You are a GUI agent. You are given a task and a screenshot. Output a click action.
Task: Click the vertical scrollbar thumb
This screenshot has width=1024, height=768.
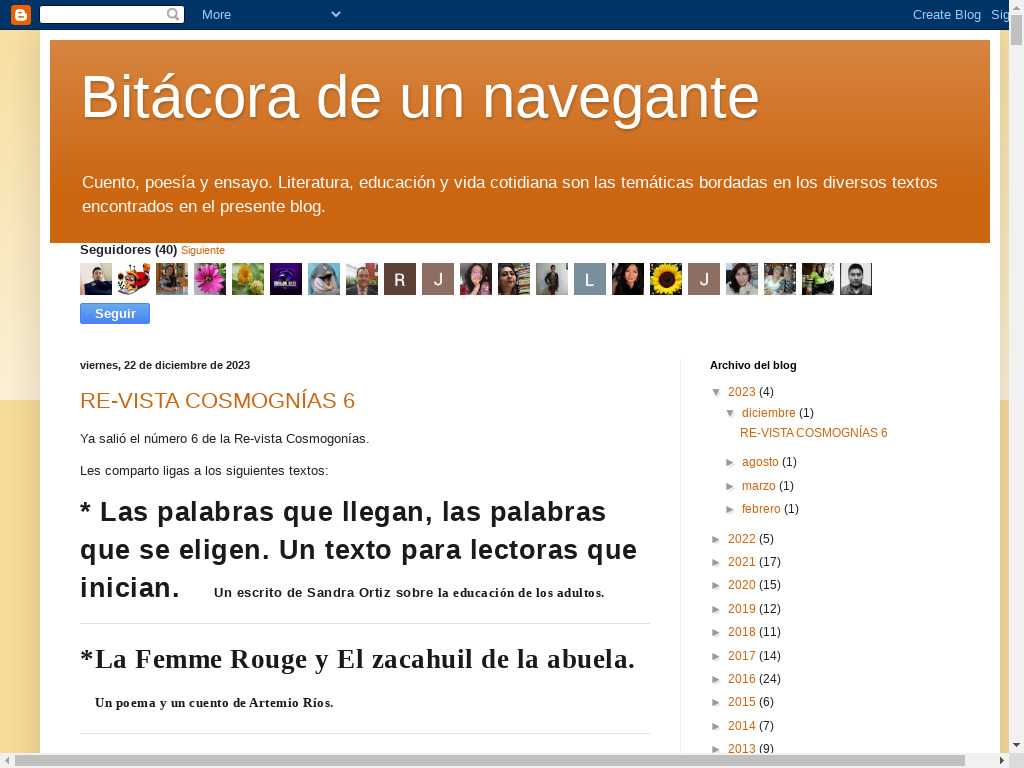pyautogui.click(x=1016, y=29)
